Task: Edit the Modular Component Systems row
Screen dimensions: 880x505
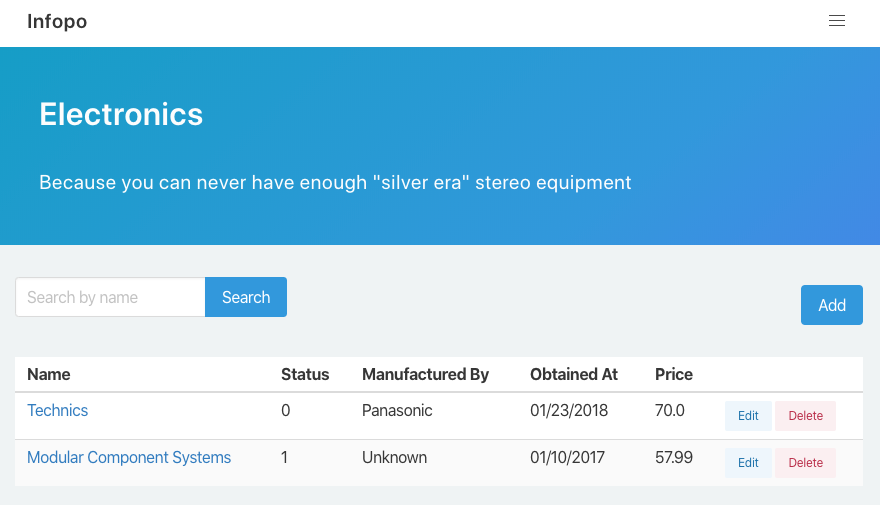Action: (x=748, y=463)
